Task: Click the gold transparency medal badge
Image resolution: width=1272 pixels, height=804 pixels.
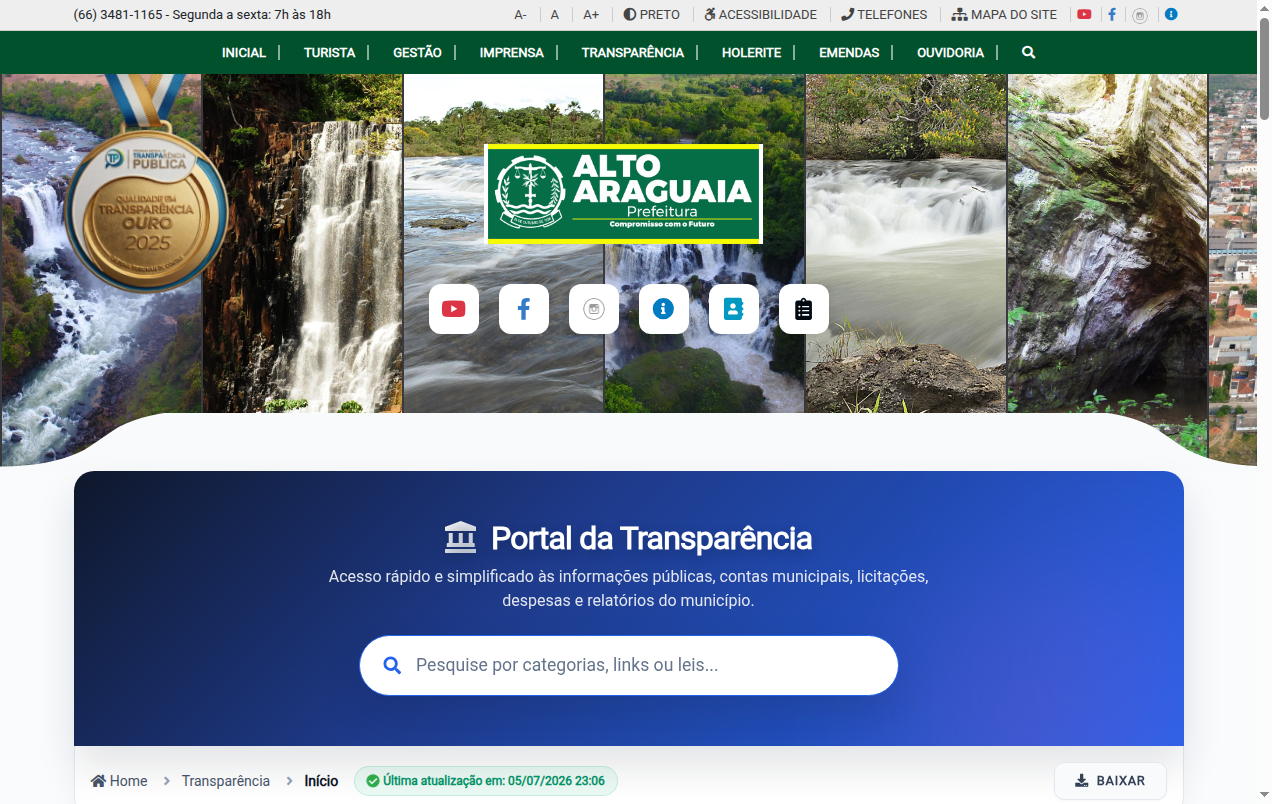Action: pos(146,185)
